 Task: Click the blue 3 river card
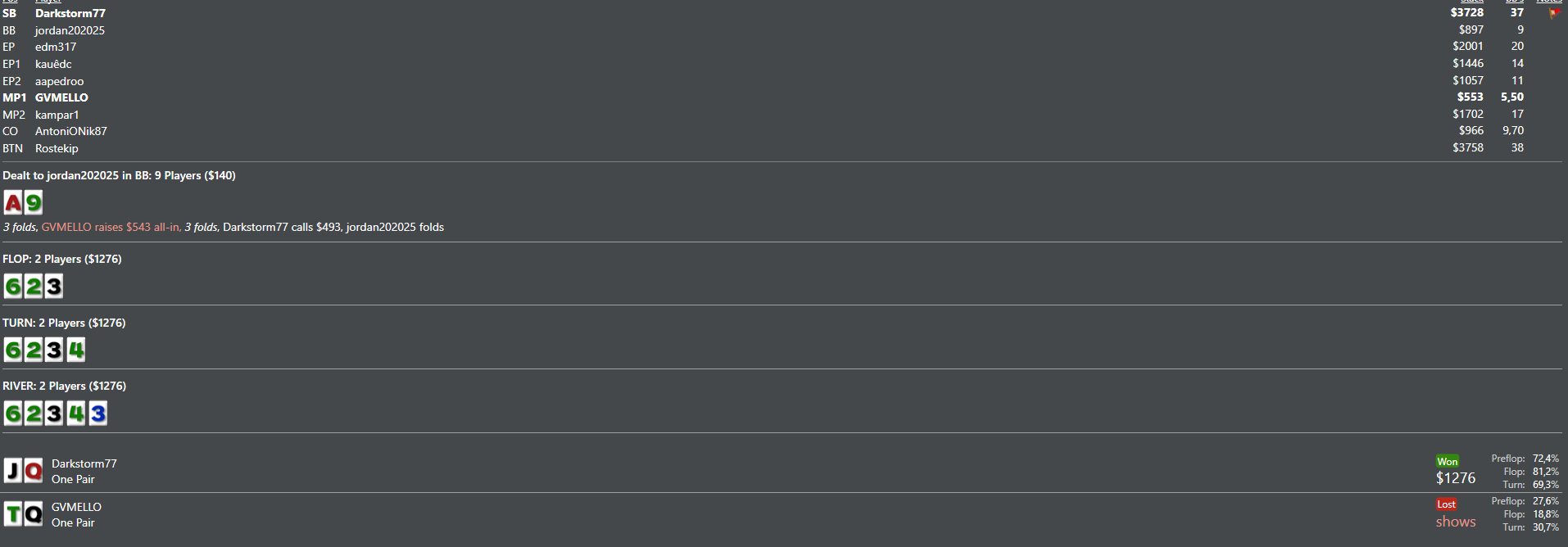click(x=98, y=414)
